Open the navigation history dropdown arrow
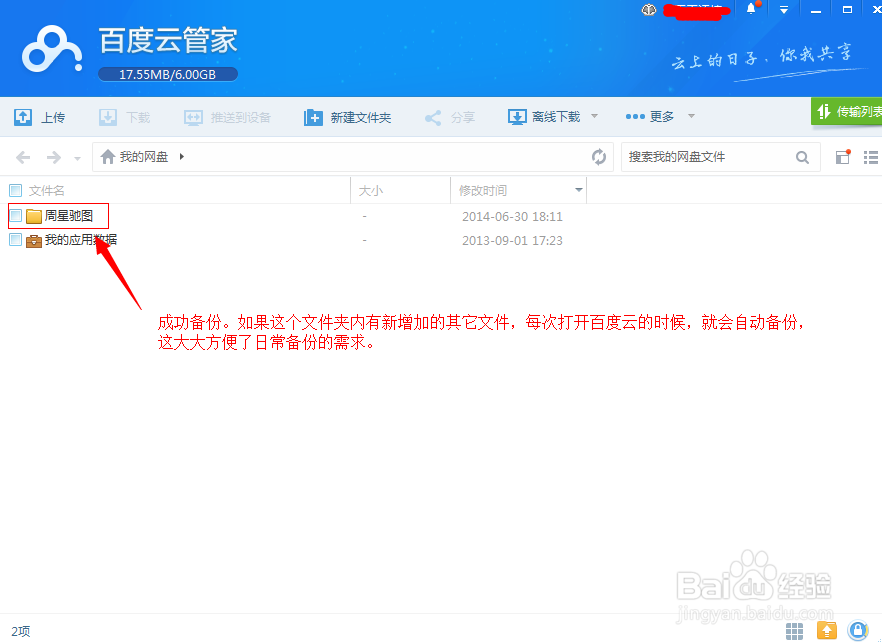This screenshot has height=644, width=882. tap(78, 159)
